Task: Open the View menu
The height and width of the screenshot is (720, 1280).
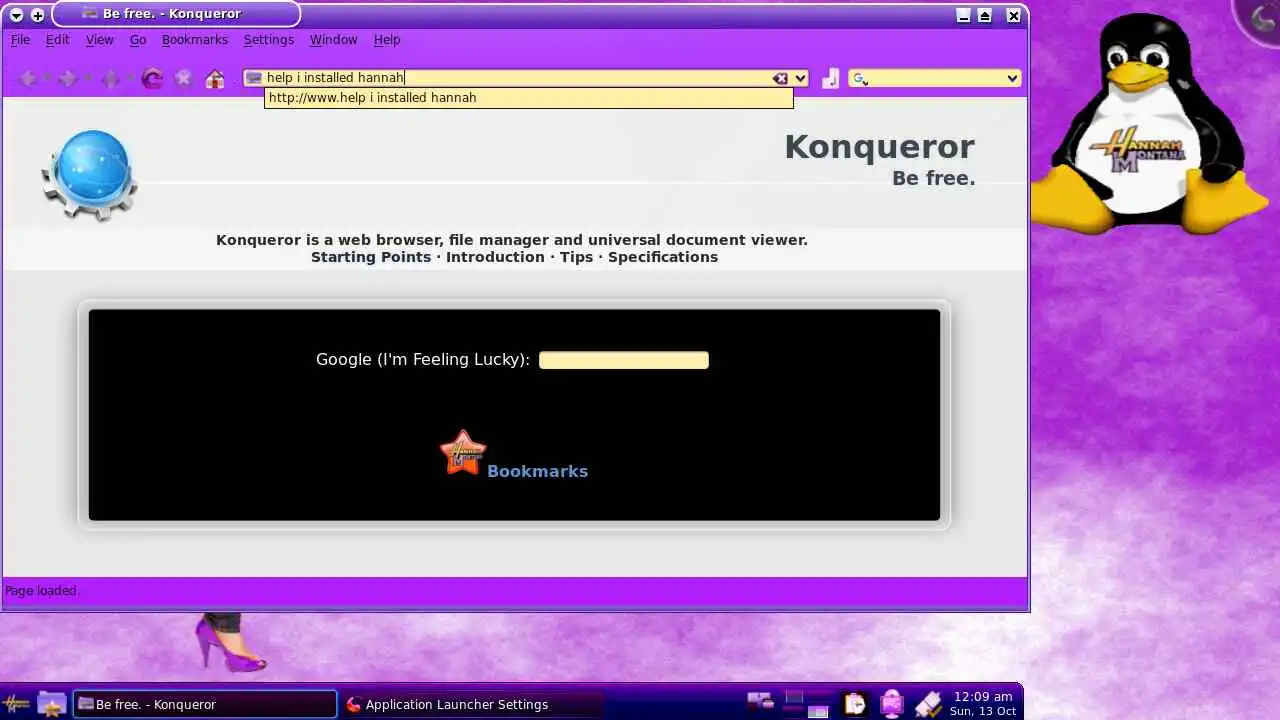Action: 99,39
